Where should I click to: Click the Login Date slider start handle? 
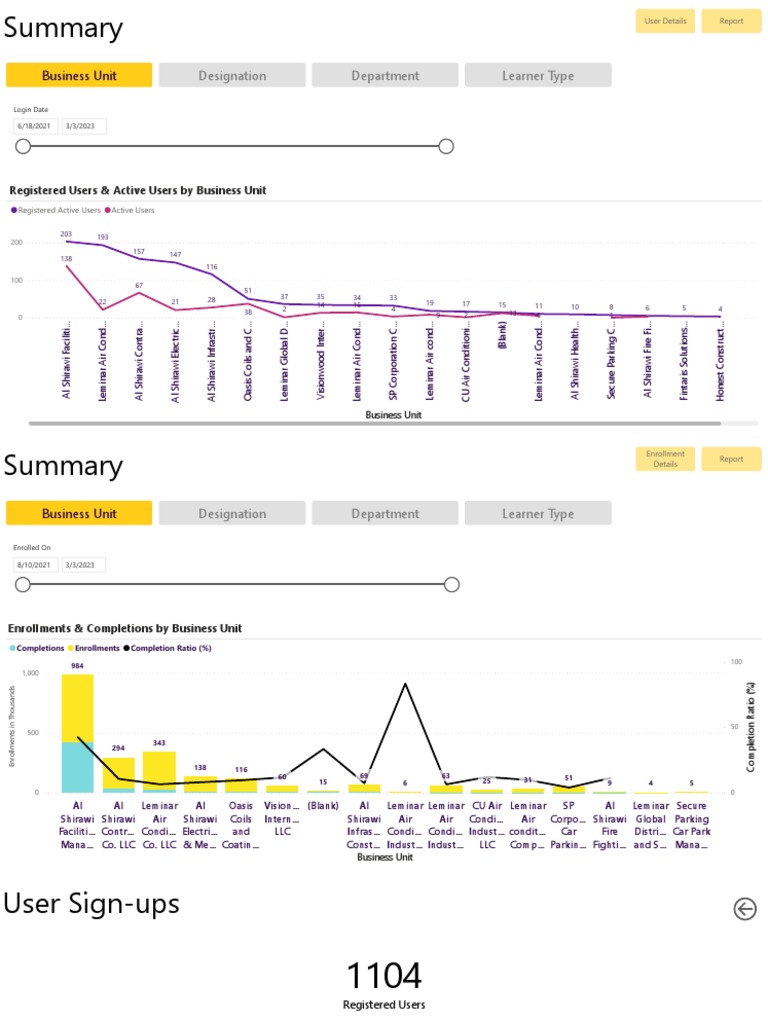tap(23, 146)
